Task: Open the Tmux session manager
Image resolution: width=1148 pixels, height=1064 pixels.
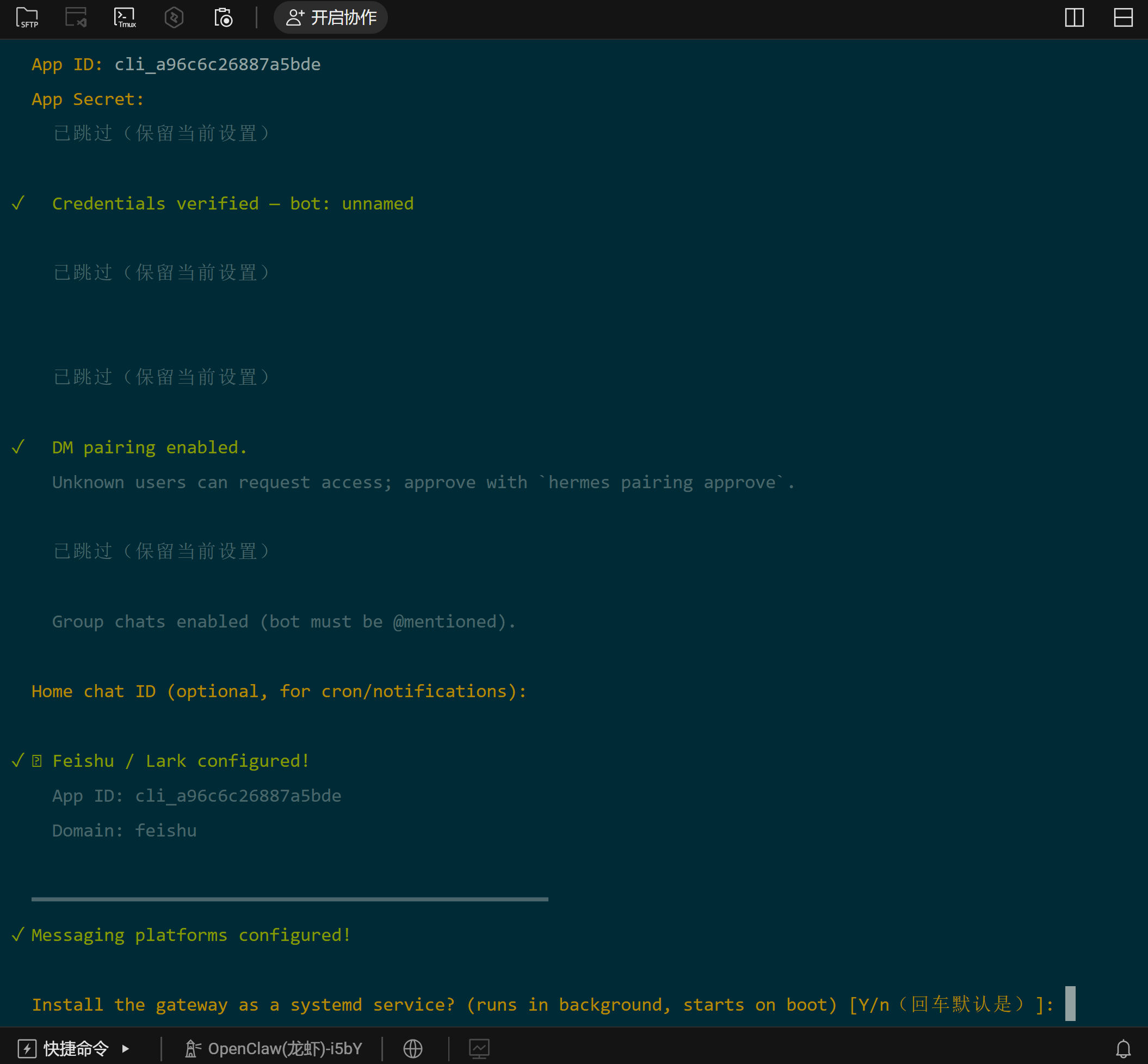Action: (x=125, y=17)
